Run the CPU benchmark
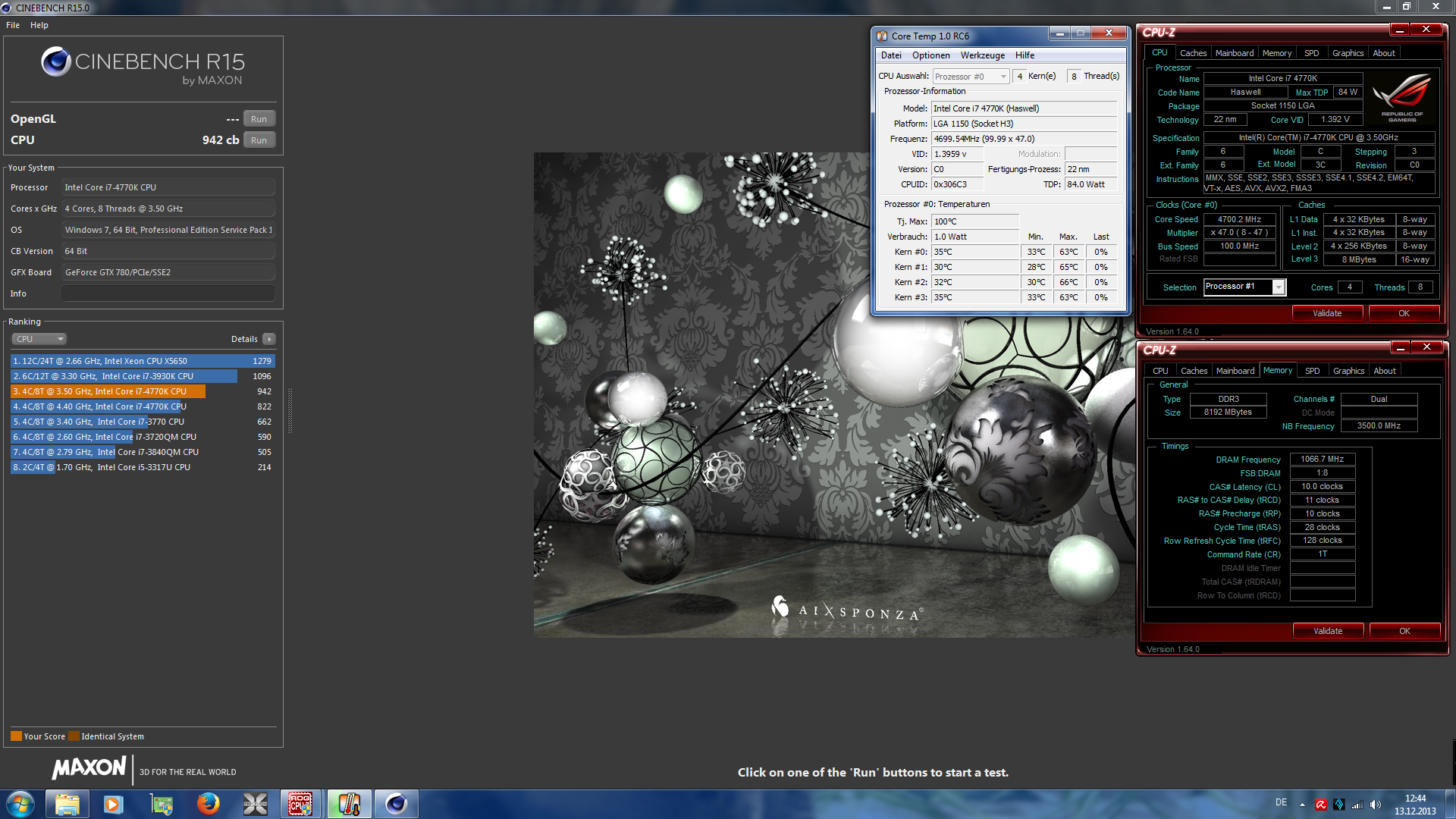This screenshot has height=819, width=1456. point(259,140)
